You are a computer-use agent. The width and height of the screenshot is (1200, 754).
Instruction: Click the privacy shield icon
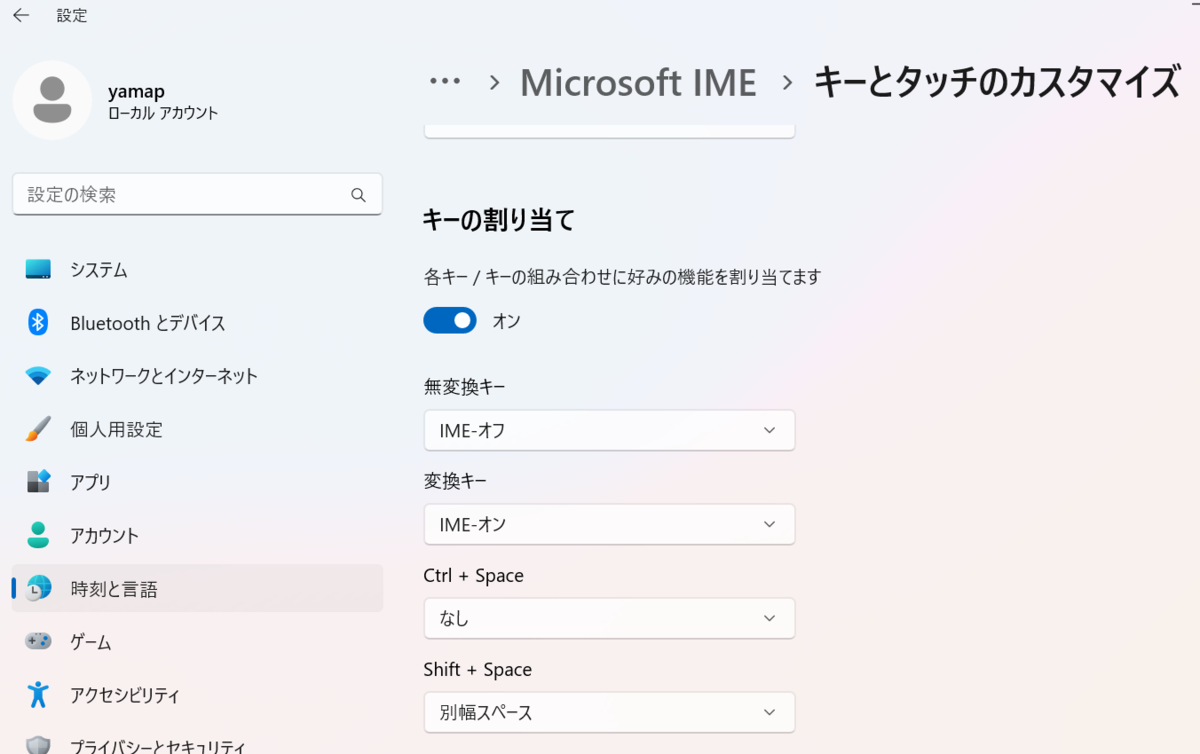[x=38, y=745]
